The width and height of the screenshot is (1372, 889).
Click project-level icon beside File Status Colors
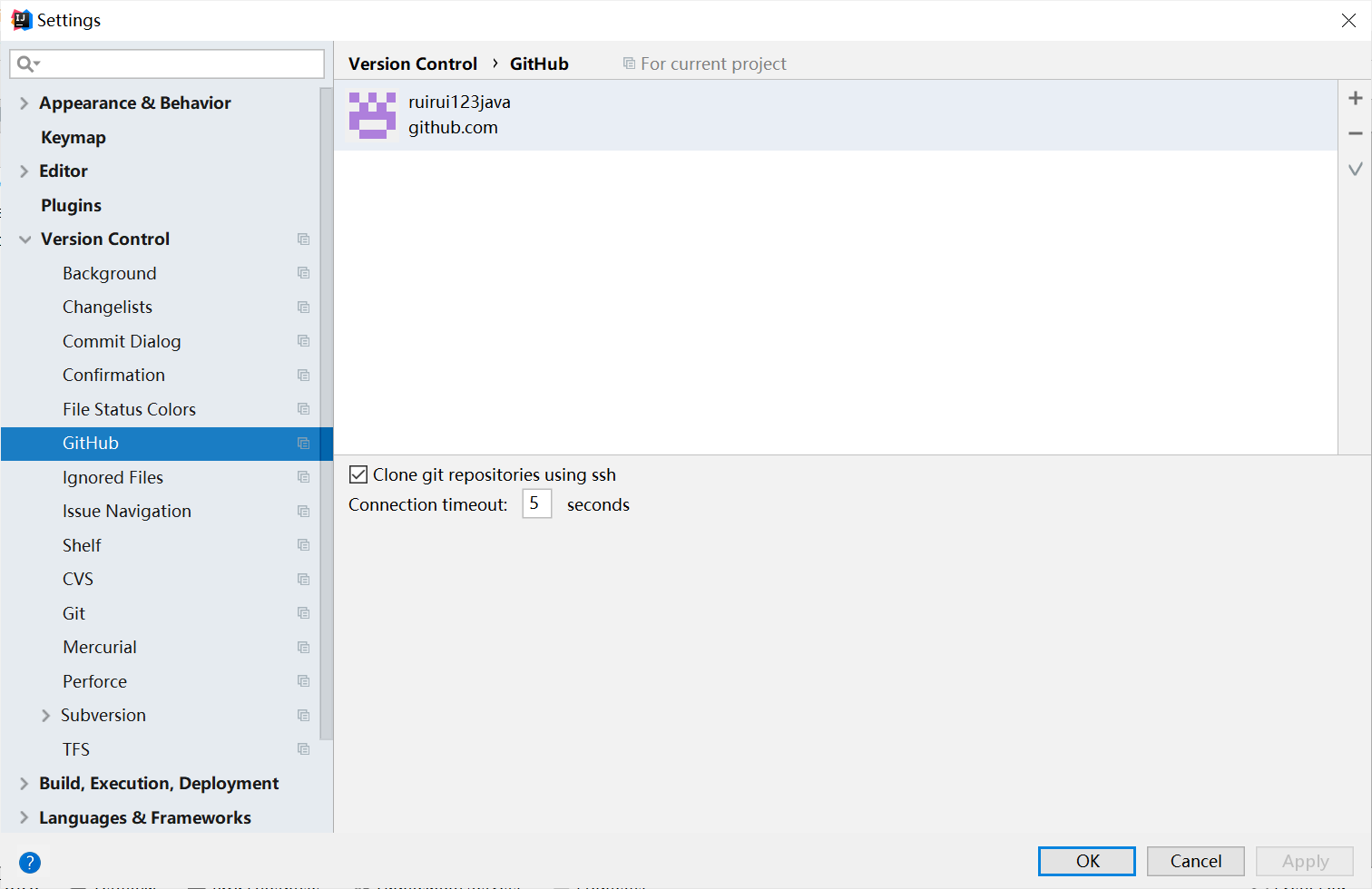pos(304,409)
